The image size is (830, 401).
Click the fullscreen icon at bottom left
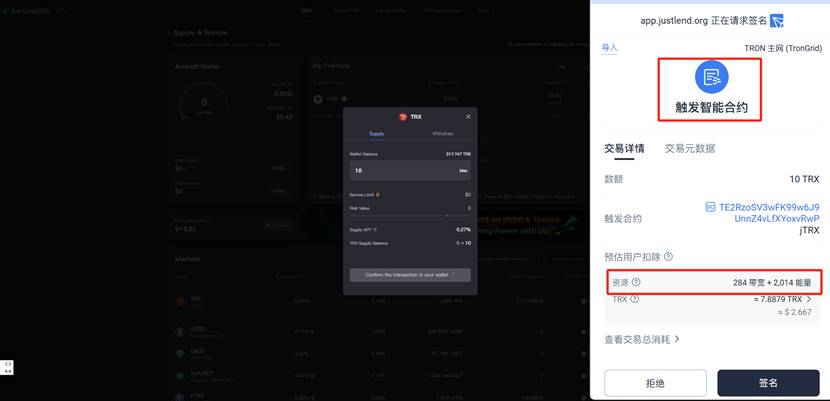coord(7,367)
